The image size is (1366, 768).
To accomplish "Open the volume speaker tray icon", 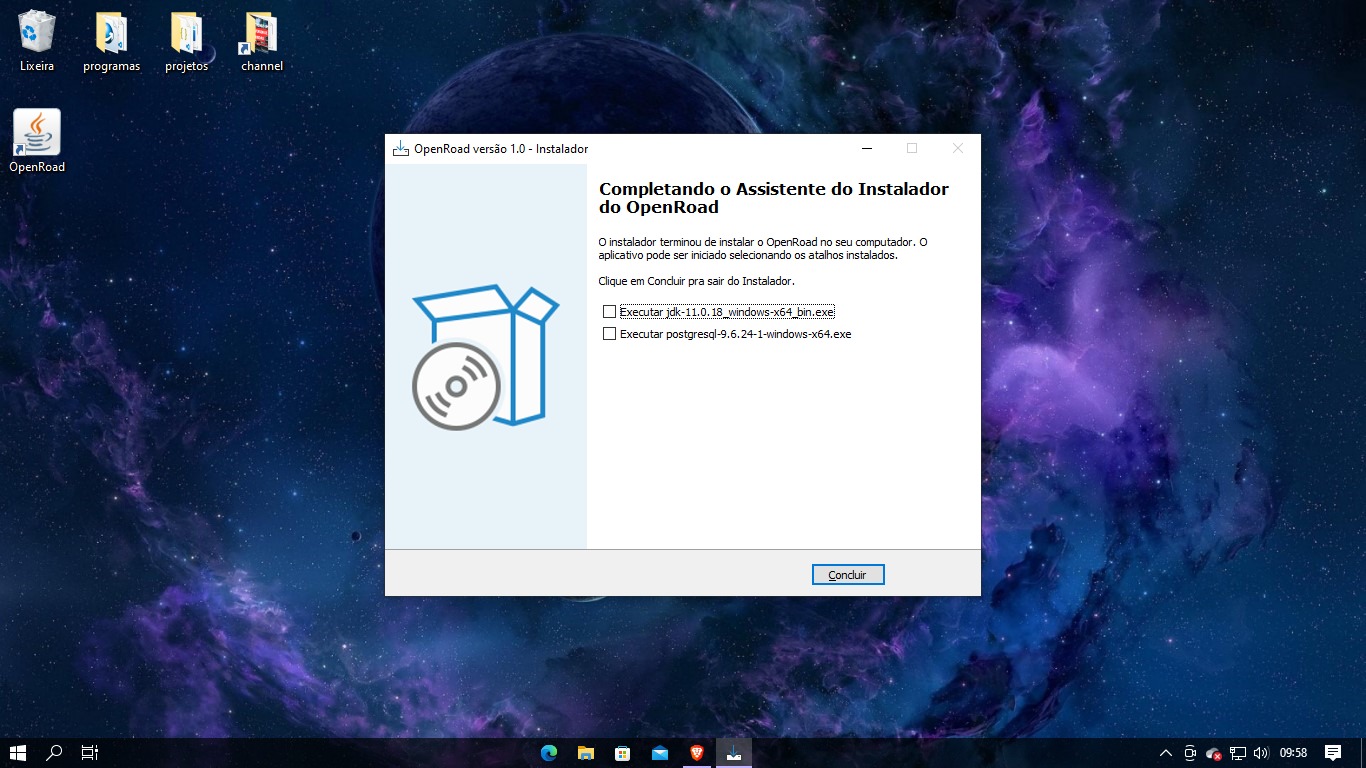I will 1261,753.
